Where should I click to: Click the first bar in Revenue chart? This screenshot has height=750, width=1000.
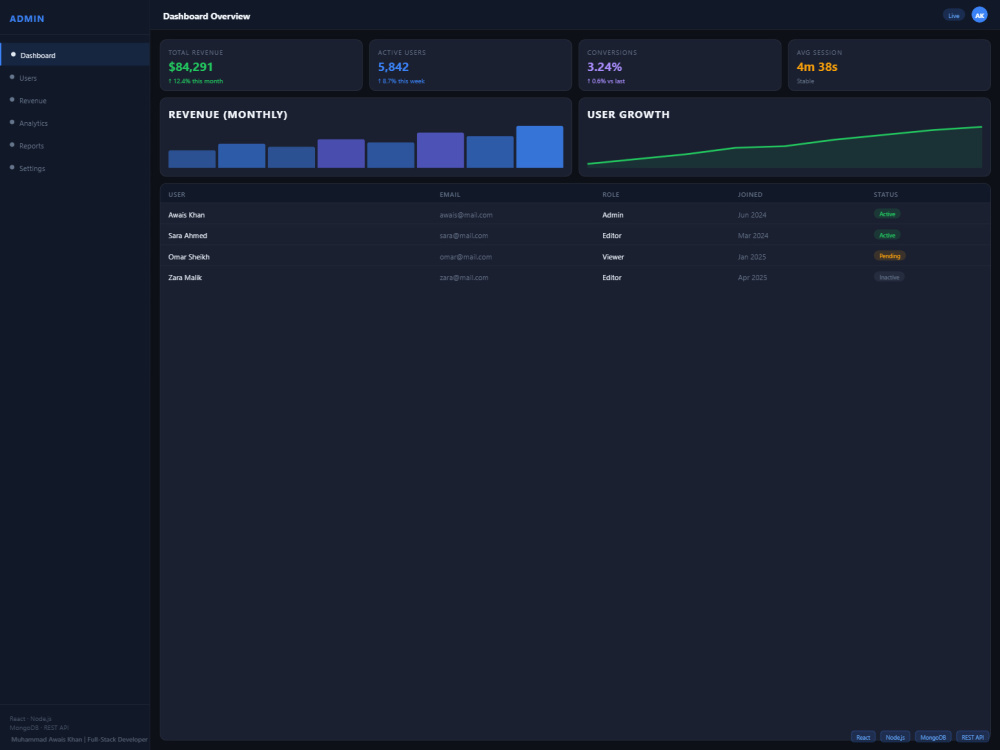[192, 159]
